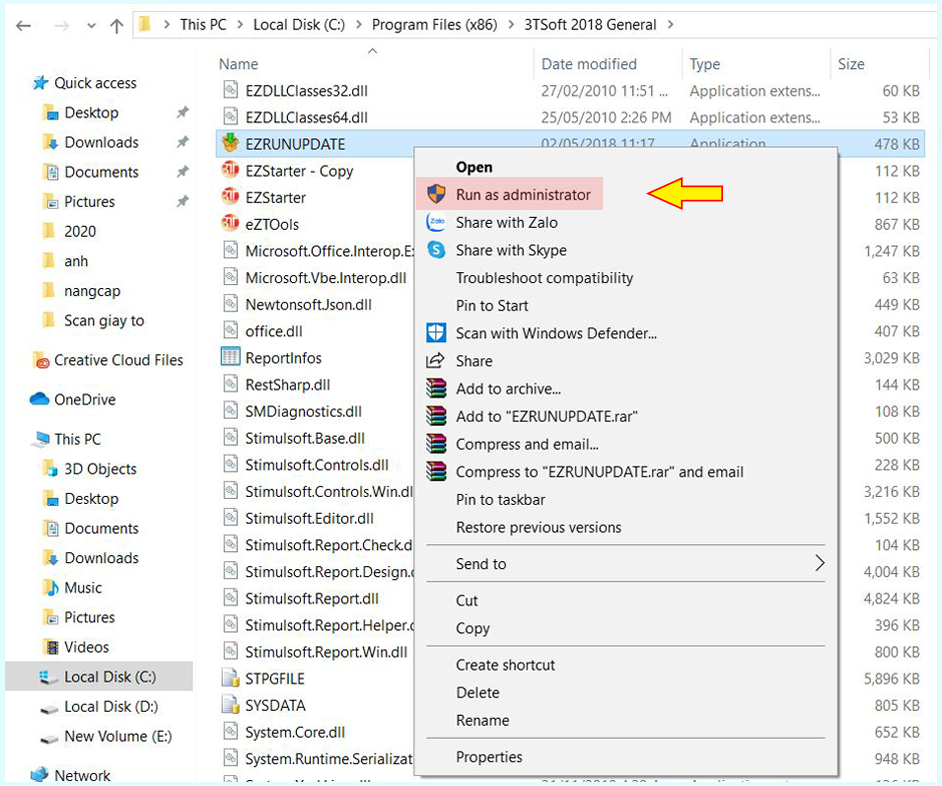This screenshot has height=786, width=942.
Task: Select the Program Files (x86) breadcrumb
Action: (434, 25)
